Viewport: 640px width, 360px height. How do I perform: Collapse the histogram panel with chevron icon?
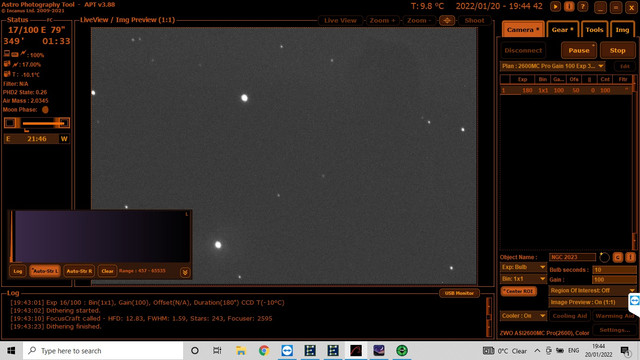point(185,272)
